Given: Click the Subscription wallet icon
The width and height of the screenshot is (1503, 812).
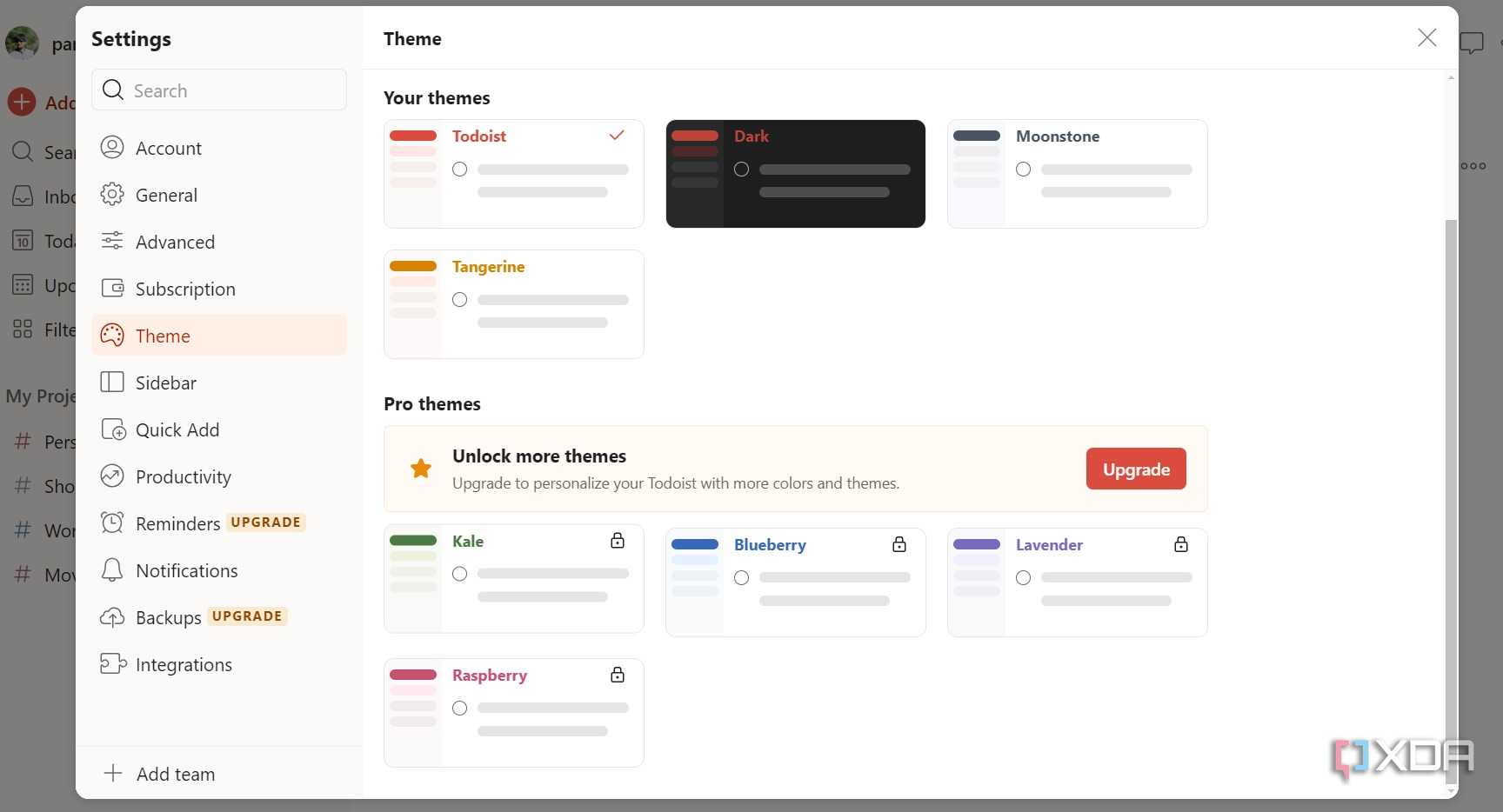Looking at the screenshot, I should 112,289.
